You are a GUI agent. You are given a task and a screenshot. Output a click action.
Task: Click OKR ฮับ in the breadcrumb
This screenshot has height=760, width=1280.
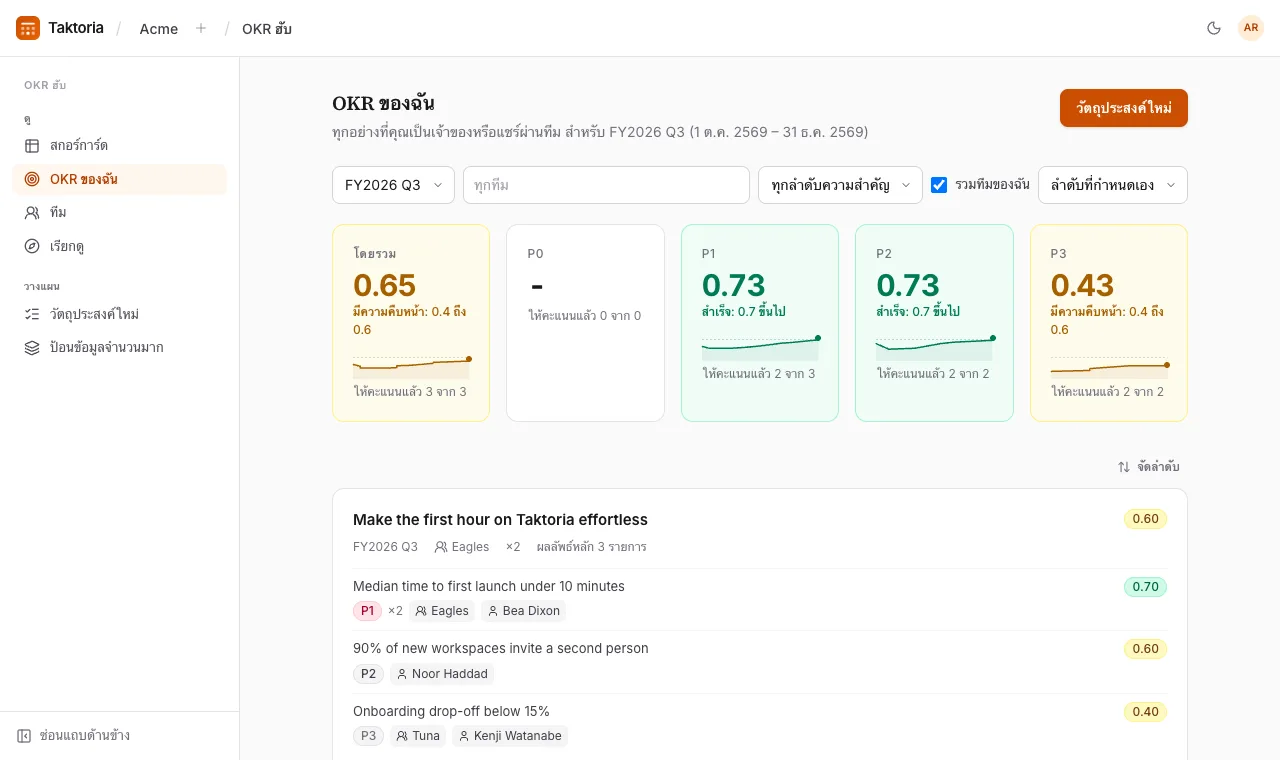[267, 29]
